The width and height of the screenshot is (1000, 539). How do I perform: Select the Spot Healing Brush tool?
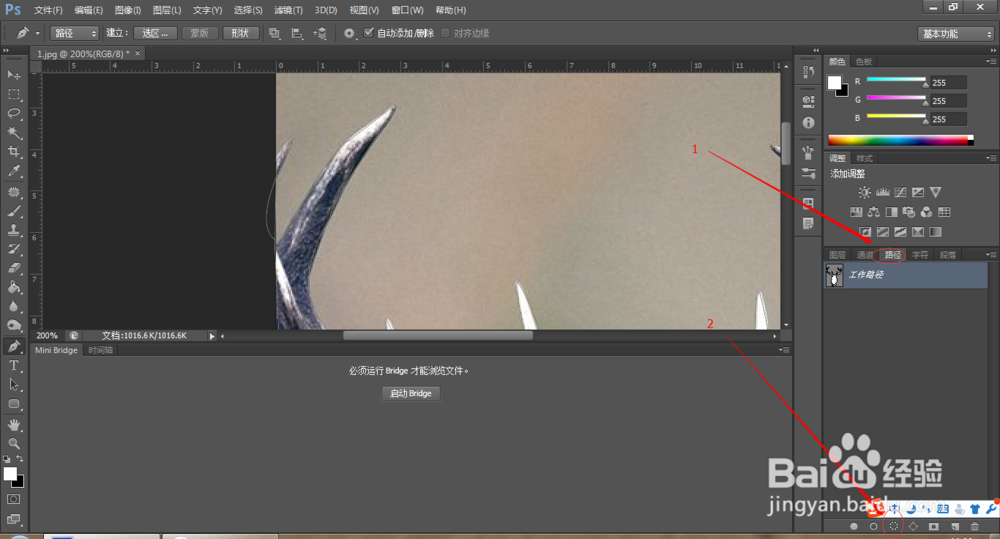click(13, 192)
